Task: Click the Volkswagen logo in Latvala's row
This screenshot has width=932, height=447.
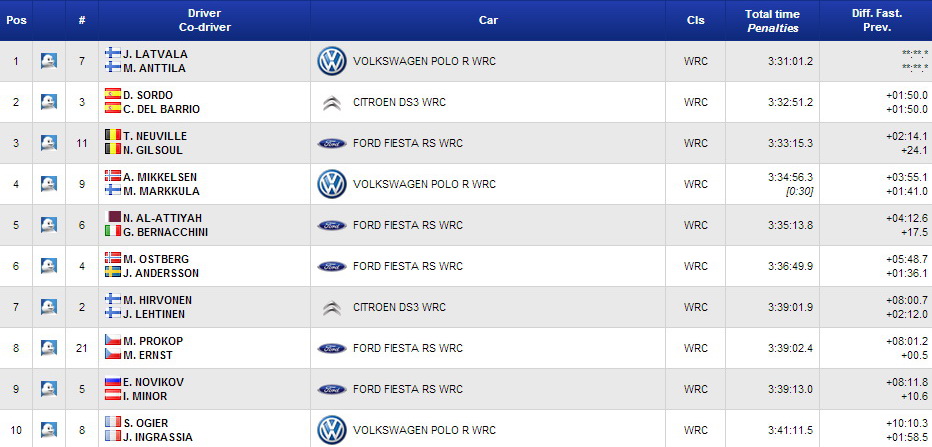Action: pyautogui.click(x=332, y=61)
